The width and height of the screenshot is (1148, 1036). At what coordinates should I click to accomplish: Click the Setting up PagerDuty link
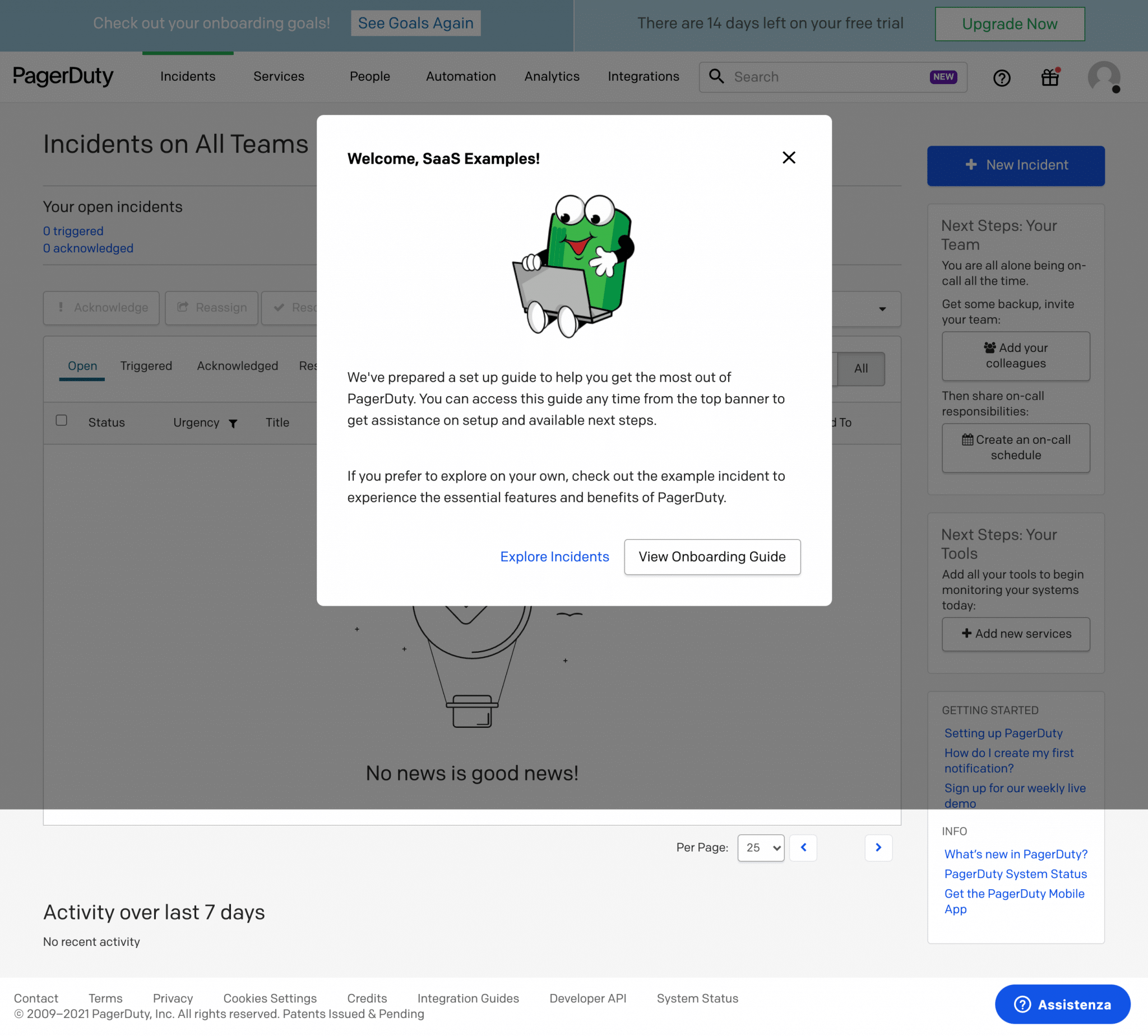coord(1003,733)
